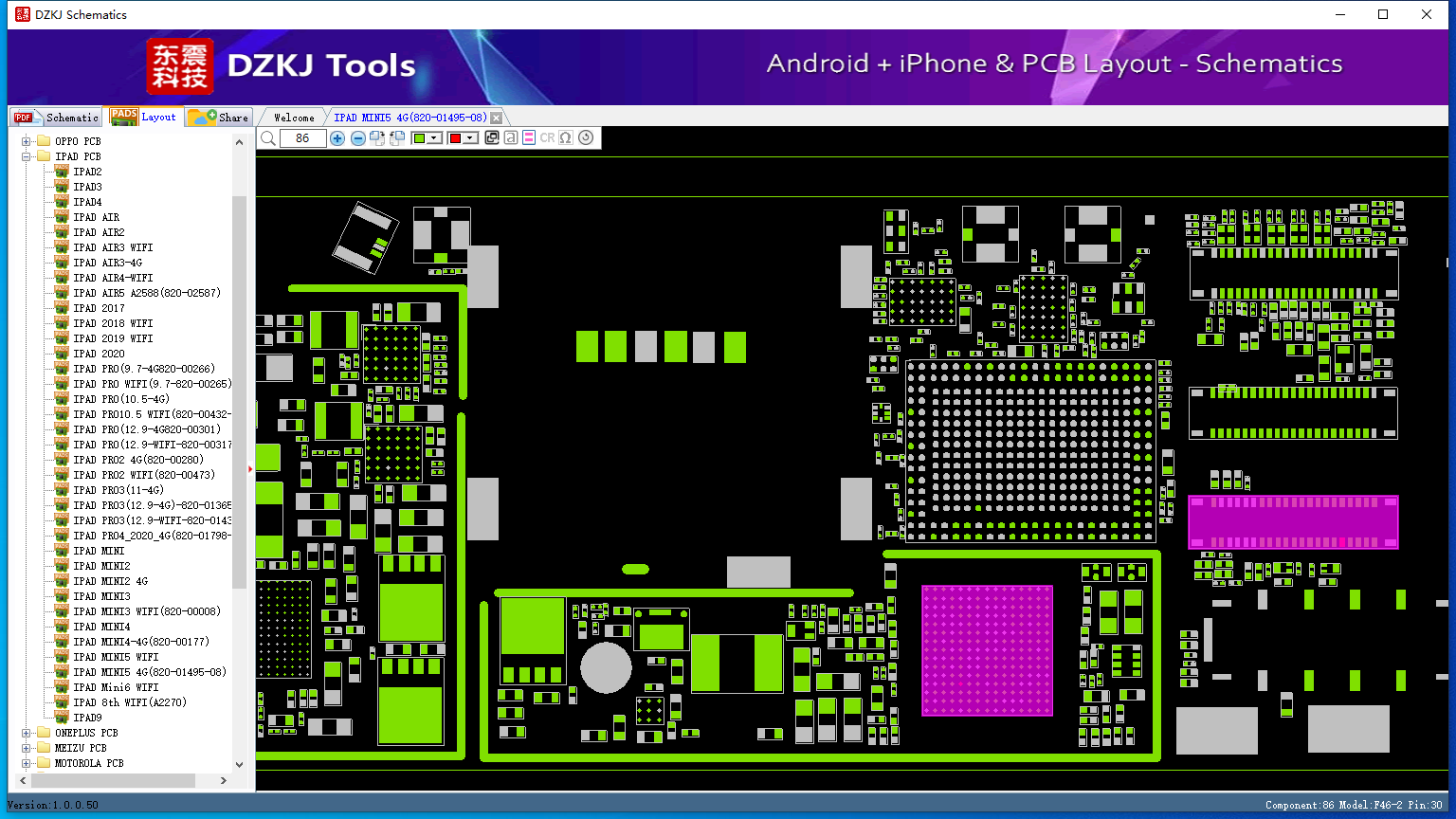Screen dimensions: 1456x819
Task: Click the PADS icon beside IPAD9
Action: (x=62, y=718)
